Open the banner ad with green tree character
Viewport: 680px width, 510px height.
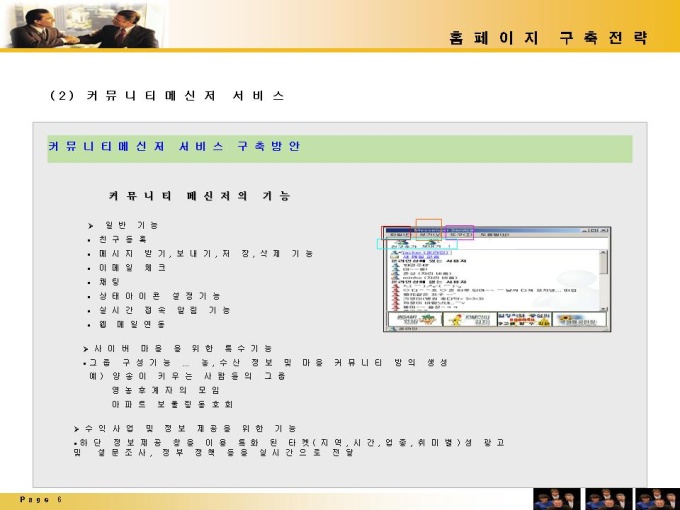[415, 319]
